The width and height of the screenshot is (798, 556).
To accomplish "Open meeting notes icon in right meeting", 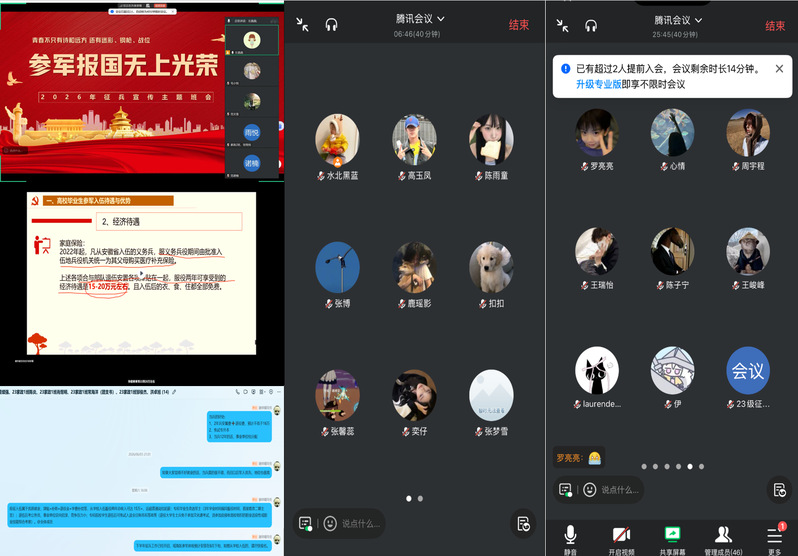I will click(x=779, y=490).
